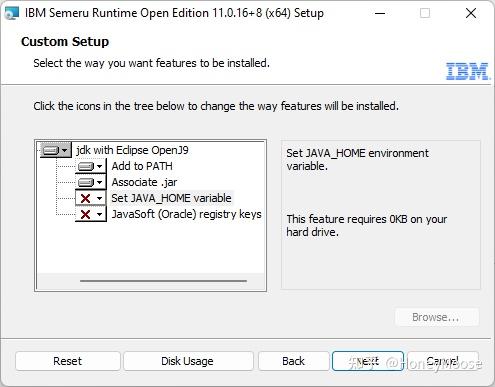The width and height of the screenshot is (495, 387).
Task: Open dropdown arrow for JavaSoft registry keys
Action: point(99,214)
